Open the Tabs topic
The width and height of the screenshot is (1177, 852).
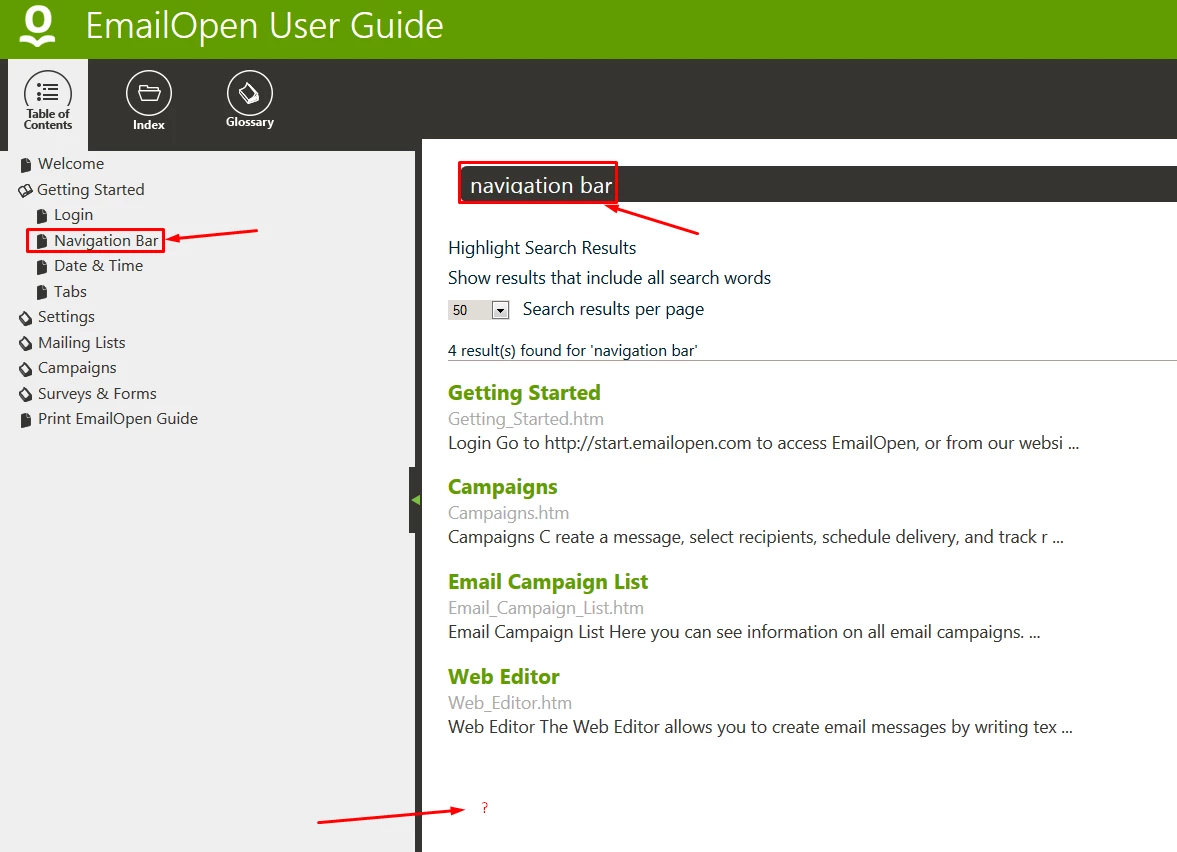pyautogui.click(x=70, y=291)
